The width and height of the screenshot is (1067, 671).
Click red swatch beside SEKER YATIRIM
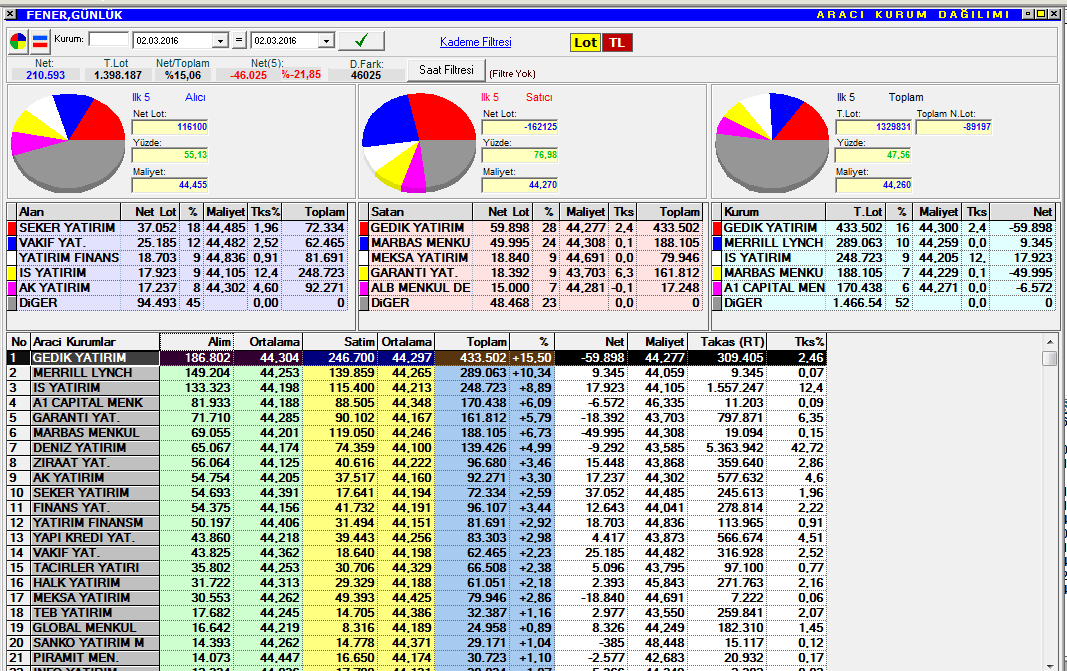point(12,228)
